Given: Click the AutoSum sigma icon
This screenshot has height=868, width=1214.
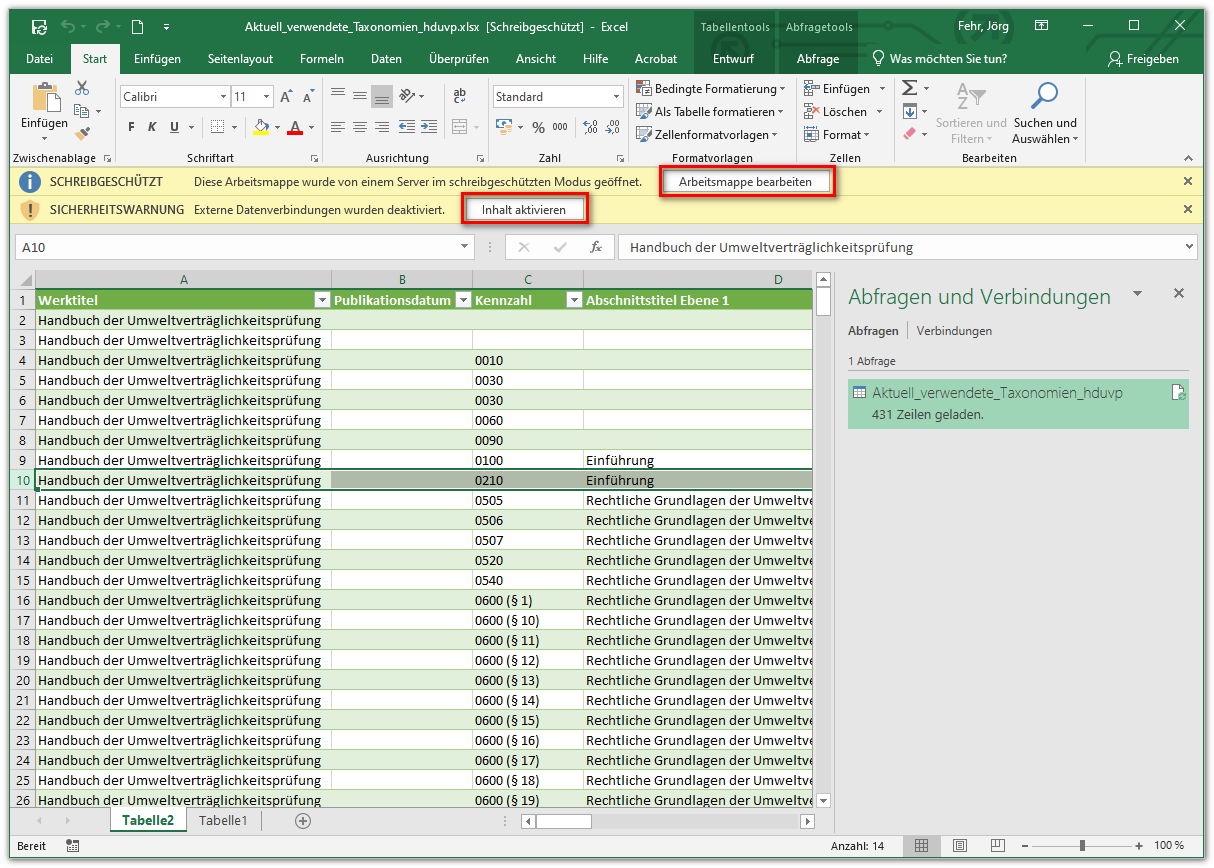Looking at the screenshot, I should point(909,89).
